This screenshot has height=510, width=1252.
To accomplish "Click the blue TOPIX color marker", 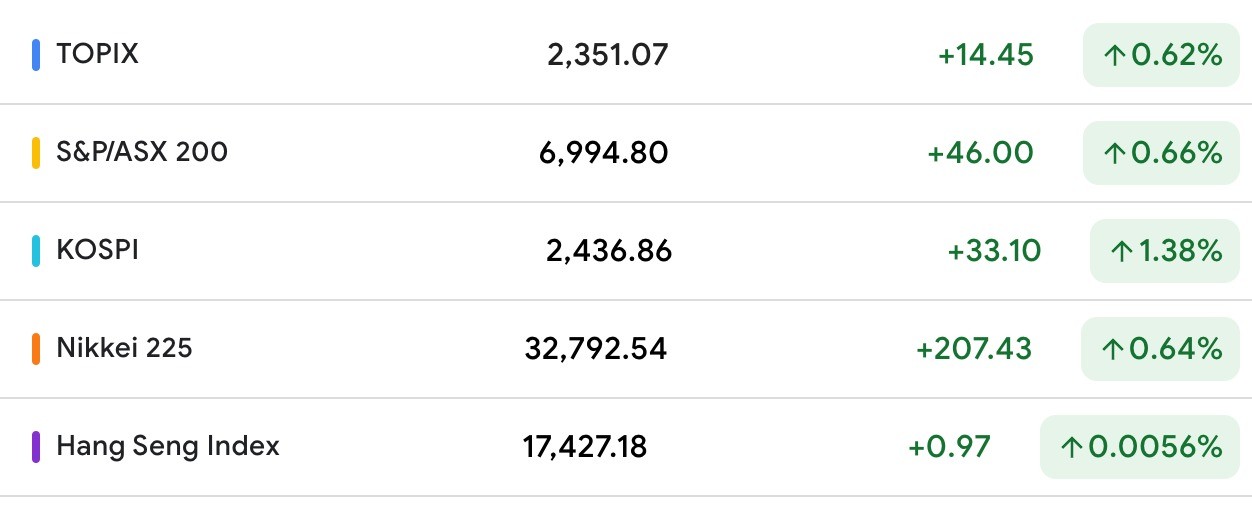I will 36,54.
